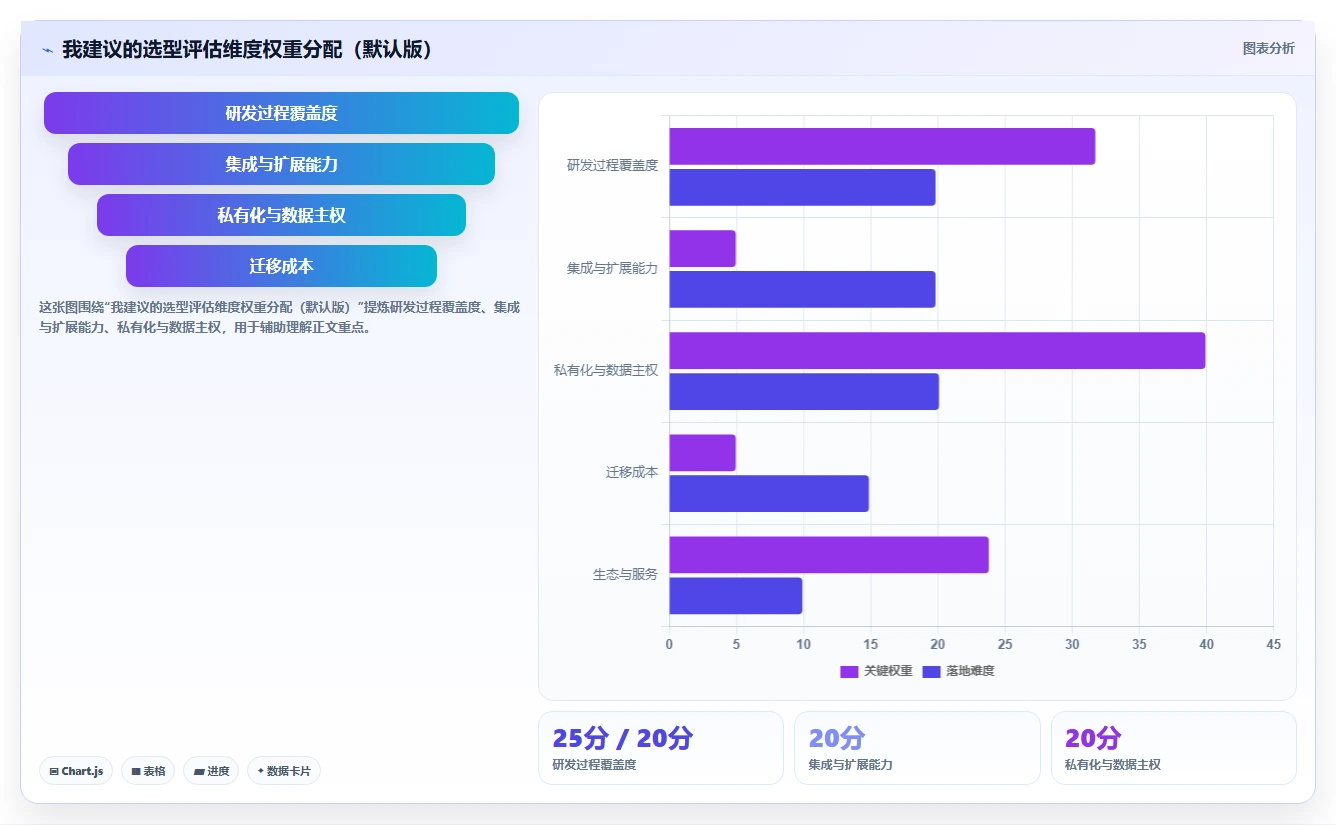Screen dimensions: 1336x825
Task: Click the x-axis tick labeled 25
Action: click(x=1004, y=644)
